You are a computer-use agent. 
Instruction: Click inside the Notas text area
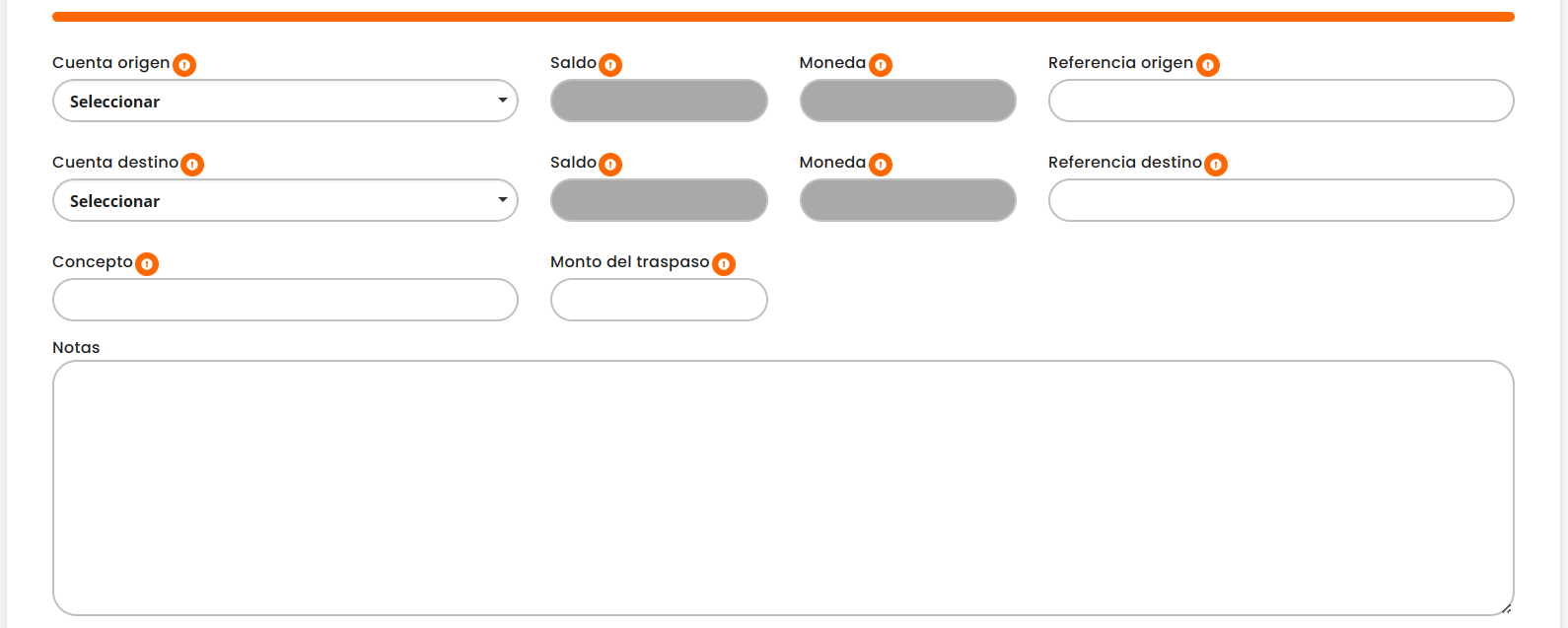click(782, 488)
